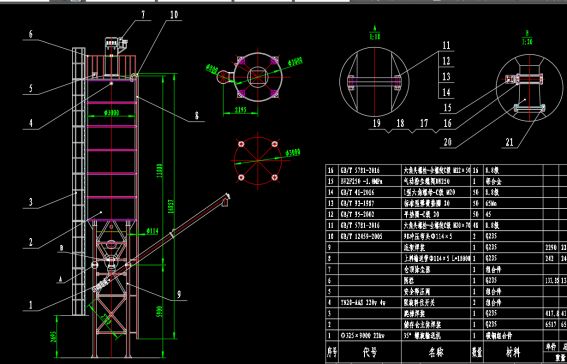
Task: Click the 名称 header cell in parts table
Action: point(437,352)
